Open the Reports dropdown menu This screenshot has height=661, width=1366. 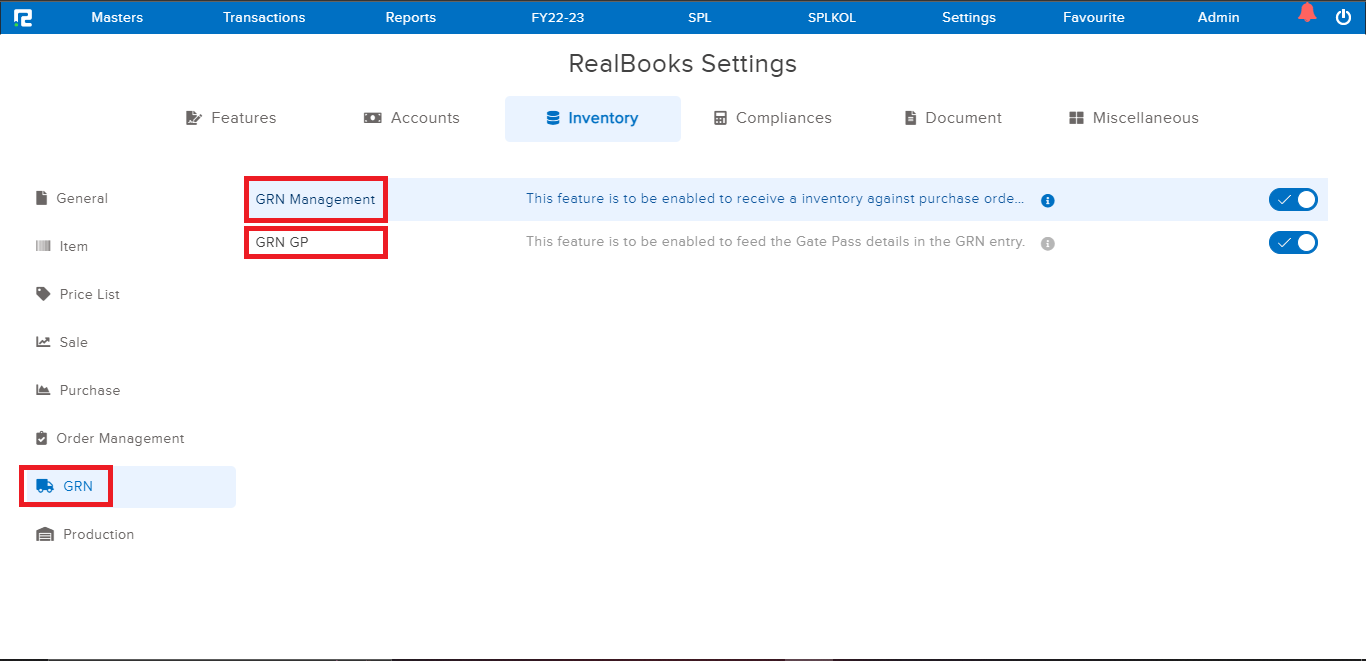tap(411, 17)
